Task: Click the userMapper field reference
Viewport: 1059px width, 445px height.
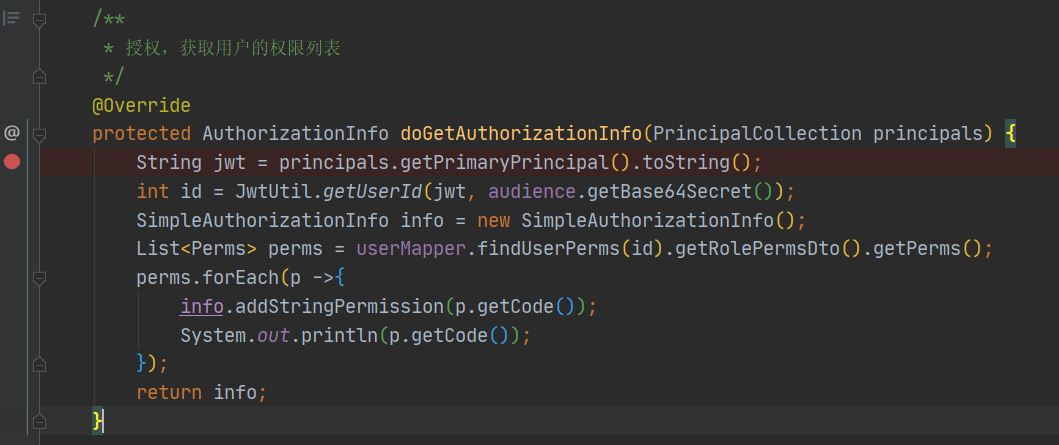Action: tap(411, 249)
